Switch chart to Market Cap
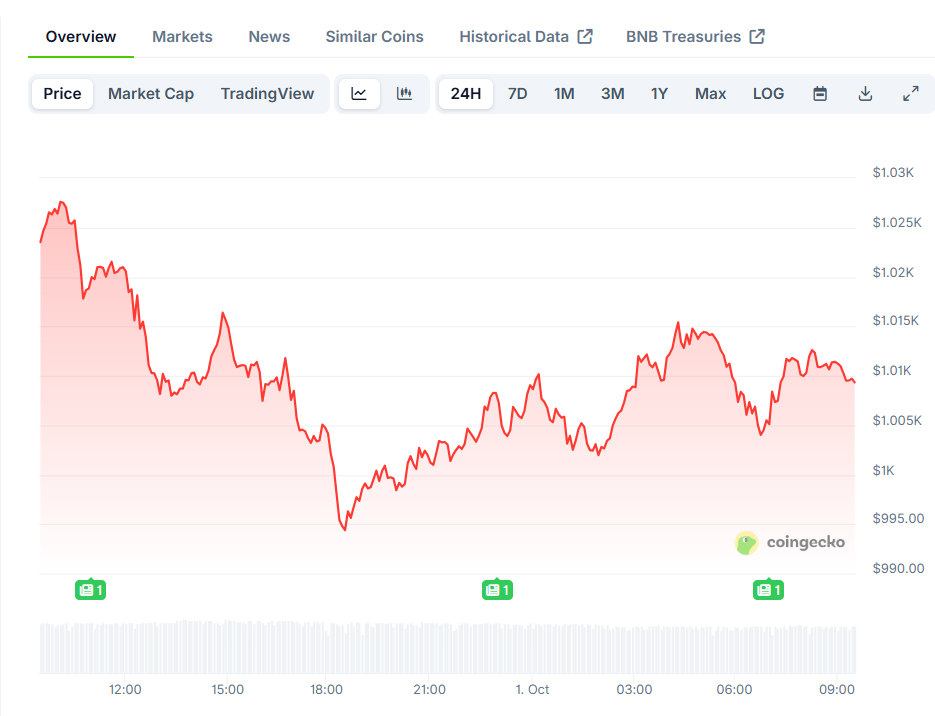The height and width of the screenshot is (716, 935). (x=151, y=94)
